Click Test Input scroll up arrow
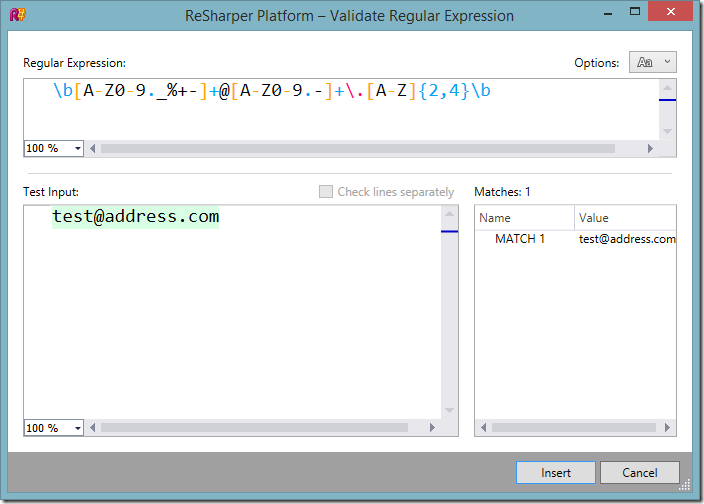Image resolution: width=704 pixels, height=504 pixels. [449, 214]
